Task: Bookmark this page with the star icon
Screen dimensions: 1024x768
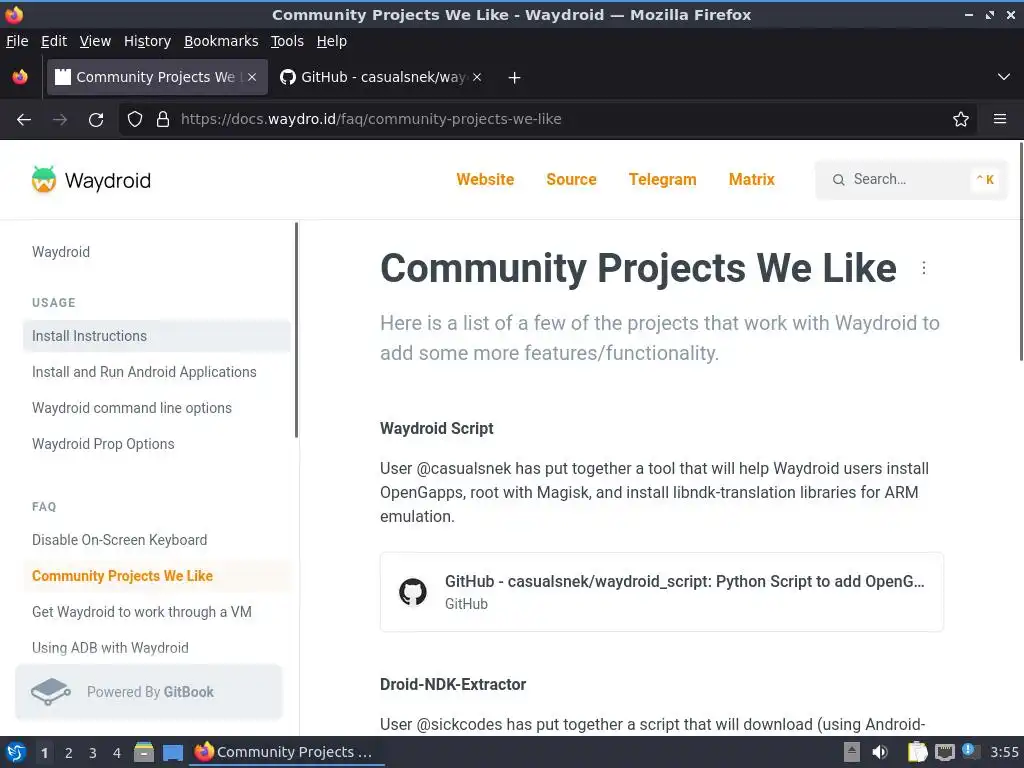Action: point(961,119)
